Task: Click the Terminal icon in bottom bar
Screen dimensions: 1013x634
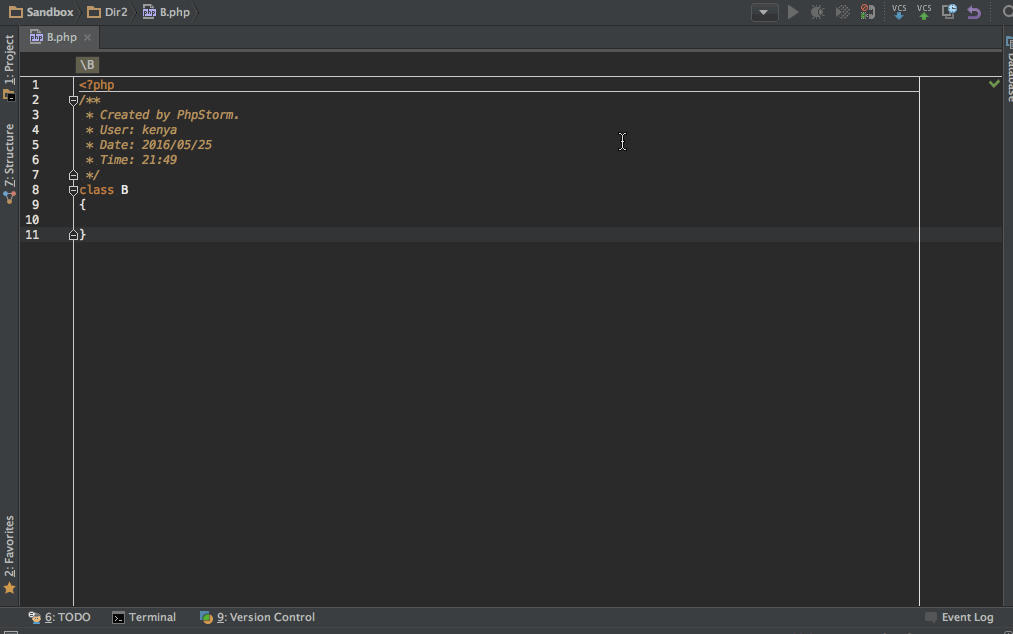Action: [x=118, y=618]
